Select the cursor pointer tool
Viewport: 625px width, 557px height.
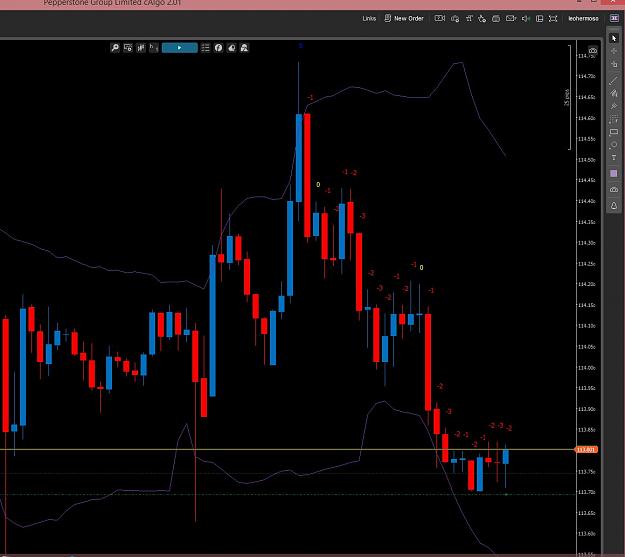point(614,38)
